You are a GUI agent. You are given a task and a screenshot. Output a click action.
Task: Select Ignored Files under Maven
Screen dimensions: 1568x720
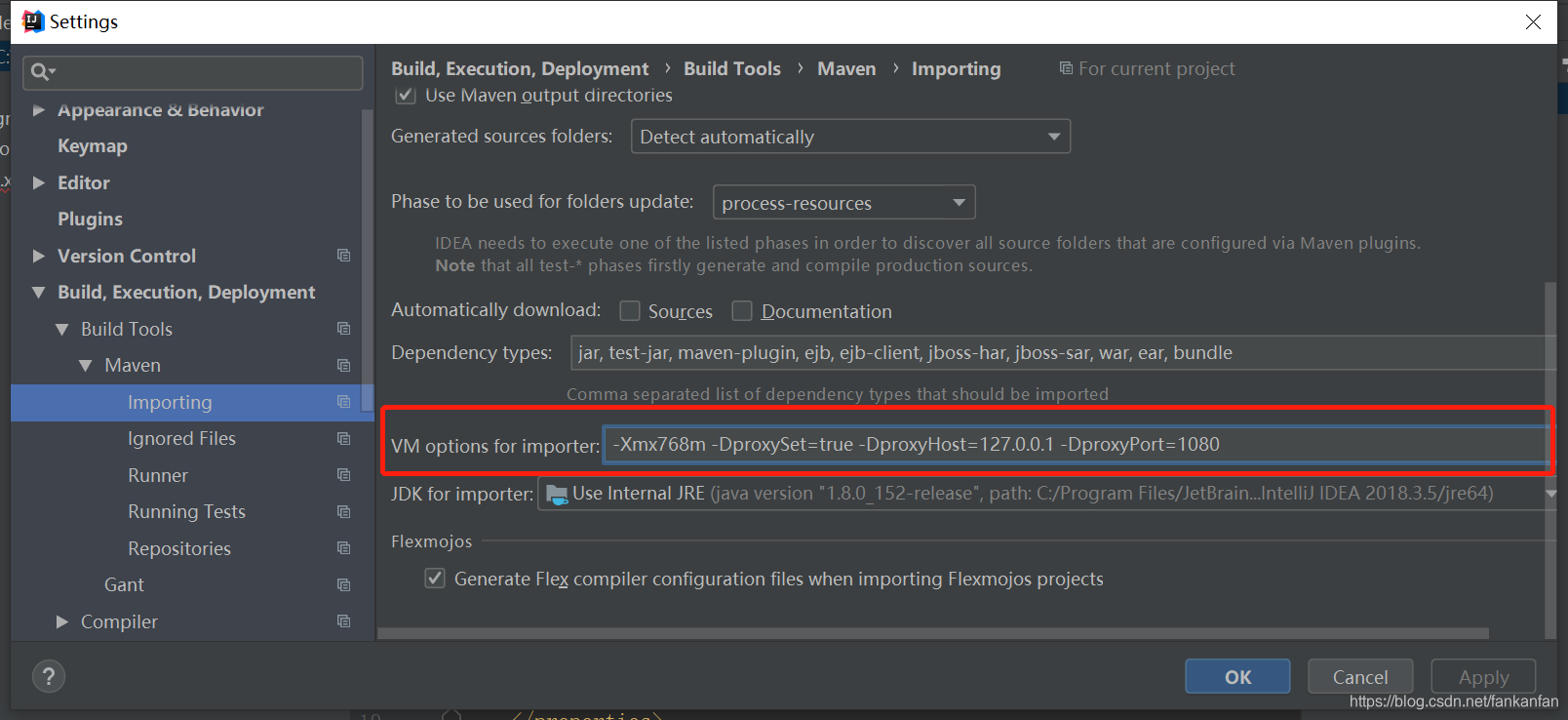(181, 439)
